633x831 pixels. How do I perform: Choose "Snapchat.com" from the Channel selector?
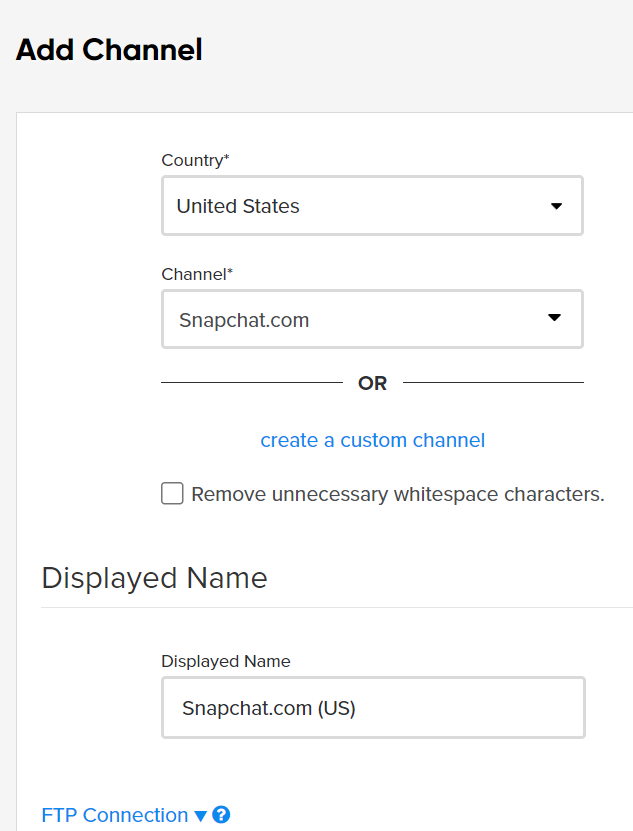coord(372,319)
